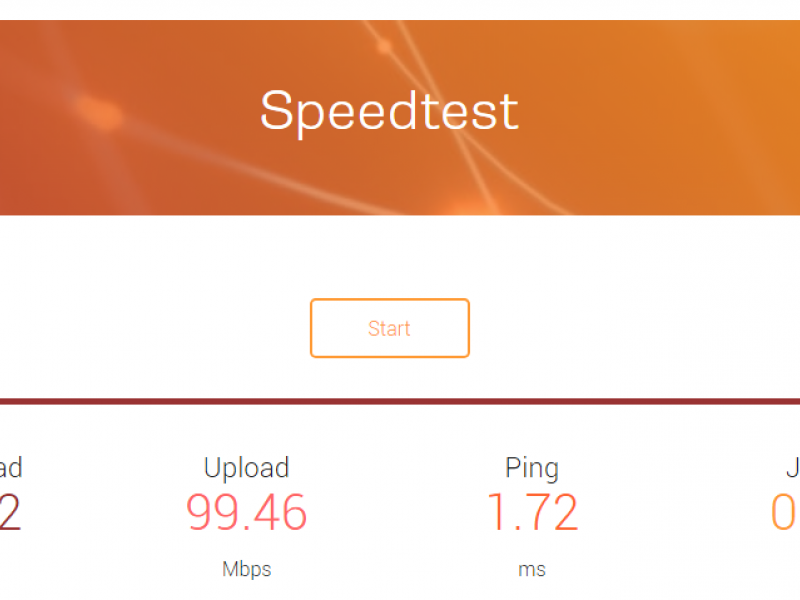800x600 pixels.
Task: Click the Mbps unit under Upload
Action: (x=246, y=568)
